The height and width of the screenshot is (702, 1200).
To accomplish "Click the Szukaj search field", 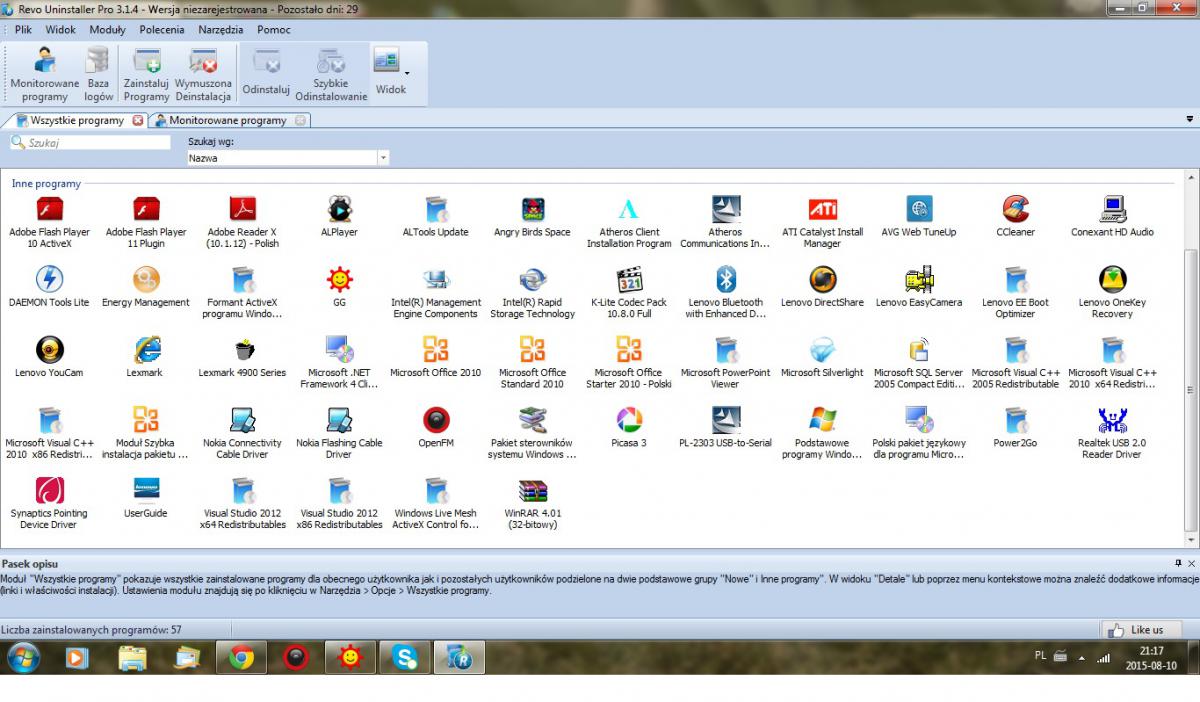I will [x=90, y=143].
